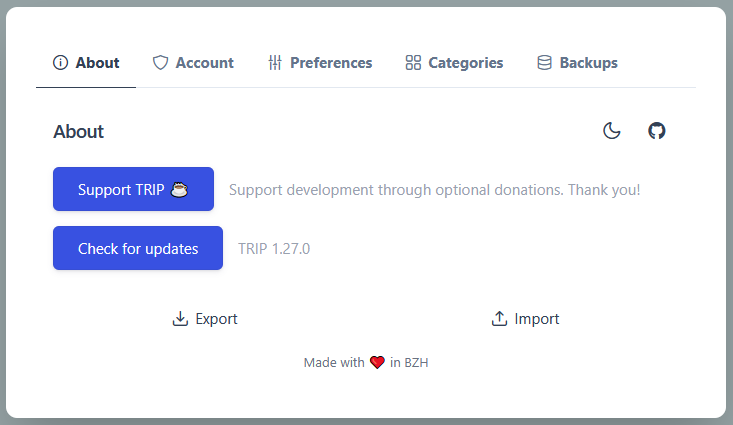This screenshot has width=733, height=425.
Task: Open the Preferences tab
Action: pos(331,63)
